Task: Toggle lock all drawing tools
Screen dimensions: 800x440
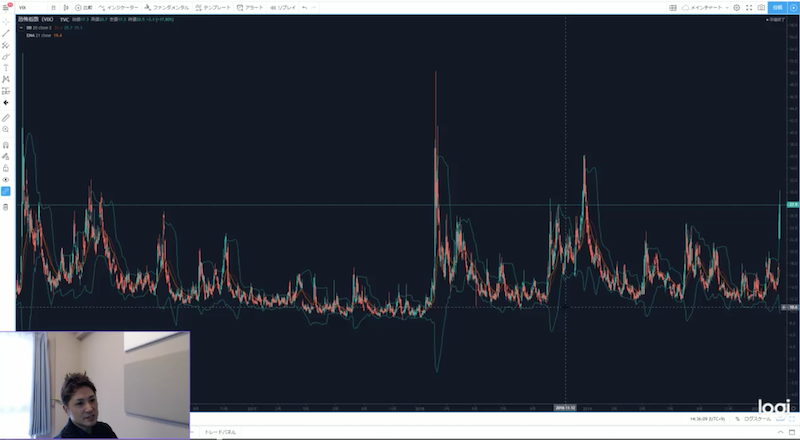Action: pyautogui.click(x=6, y=168)
